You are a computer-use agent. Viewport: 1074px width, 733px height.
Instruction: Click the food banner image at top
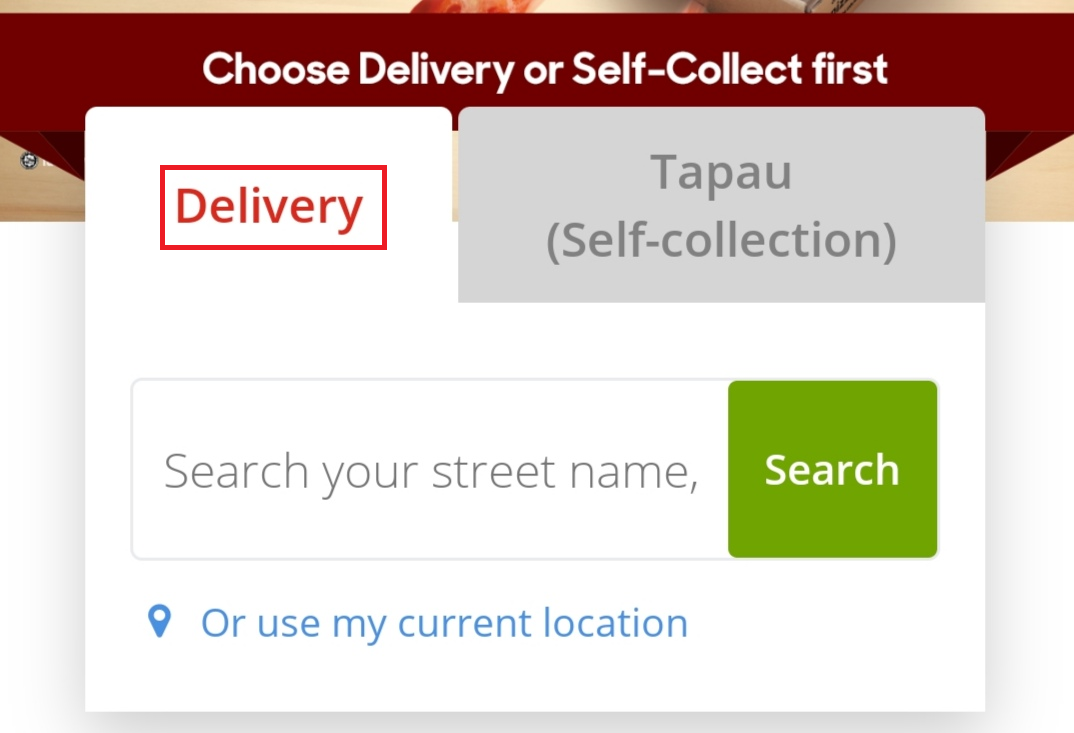click(x=537, y=7)
